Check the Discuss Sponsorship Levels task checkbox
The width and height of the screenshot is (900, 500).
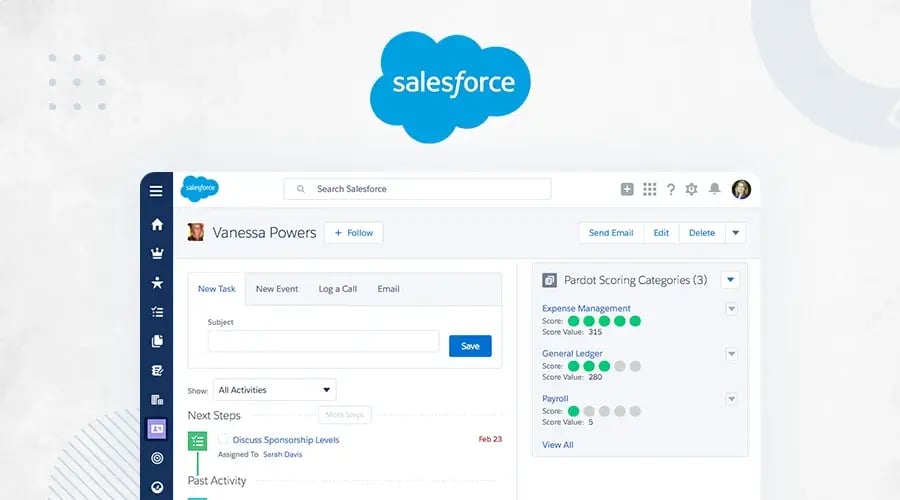223,440
